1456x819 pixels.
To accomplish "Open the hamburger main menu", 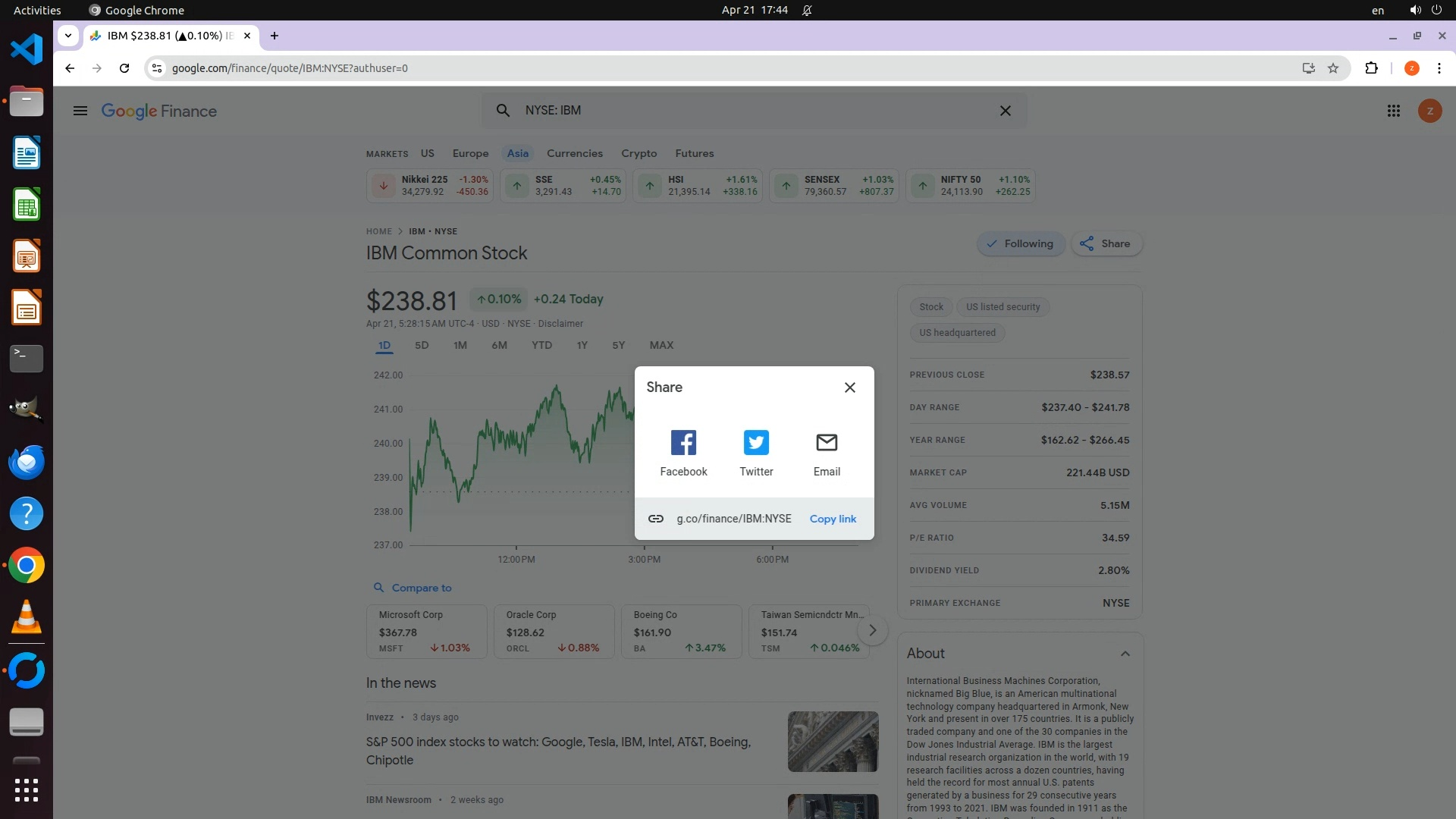I will tap(80, 111).
